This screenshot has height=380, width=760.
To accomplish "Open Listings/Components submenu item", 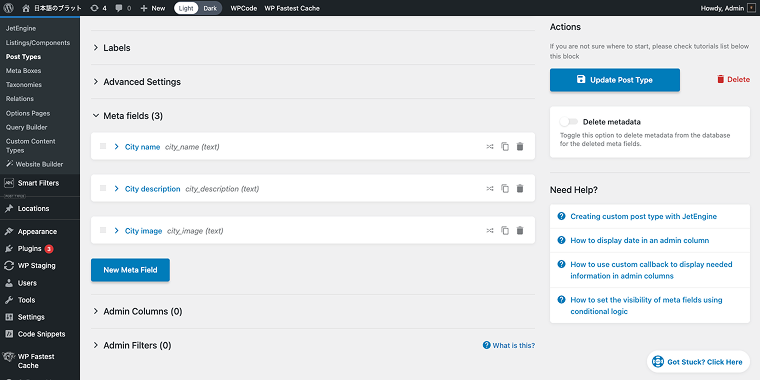I will tap(38, 43).
